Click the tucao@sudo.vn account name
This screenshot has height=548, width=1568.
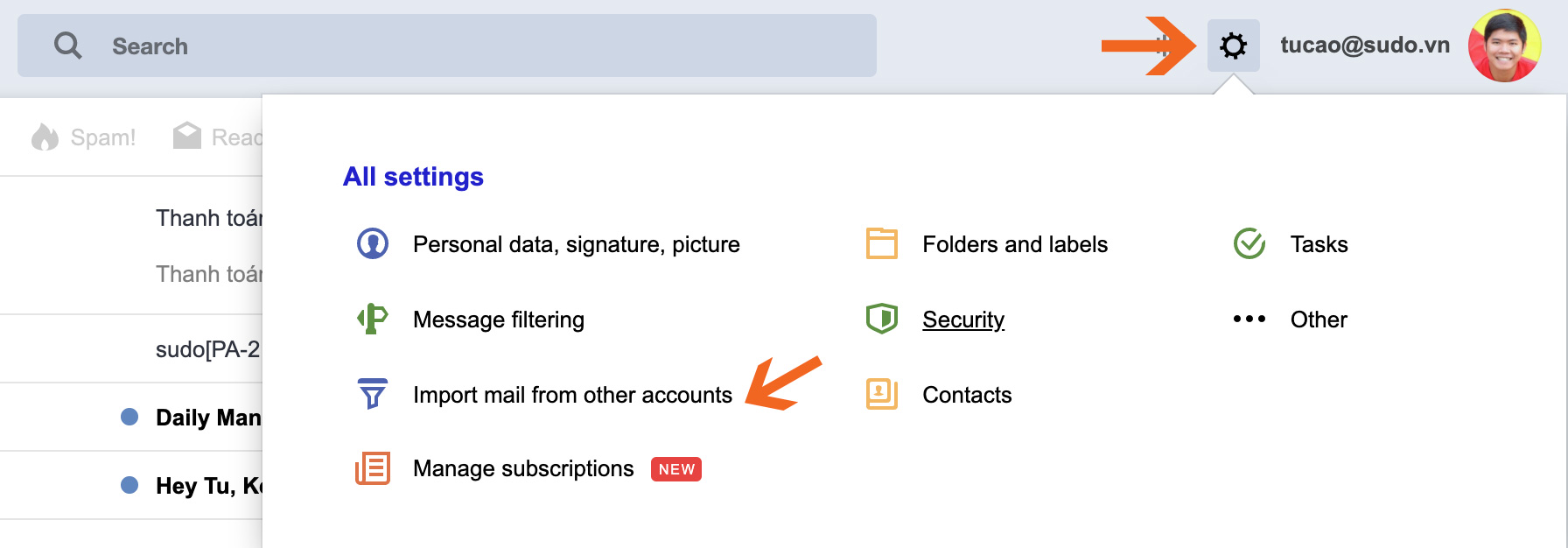click(1364, 46)
